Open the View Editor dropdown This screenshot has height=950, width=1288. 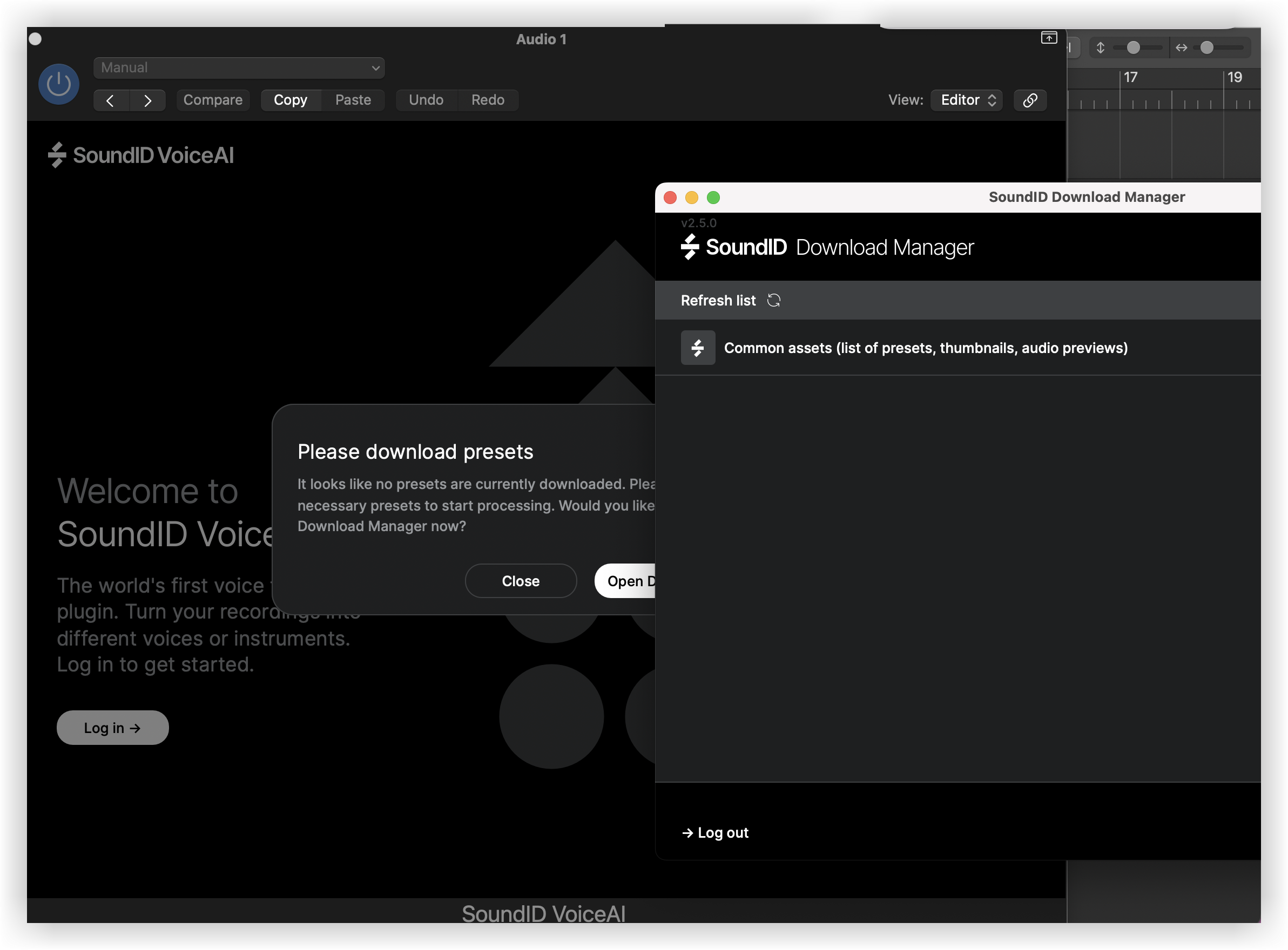(x=967, y=100)
